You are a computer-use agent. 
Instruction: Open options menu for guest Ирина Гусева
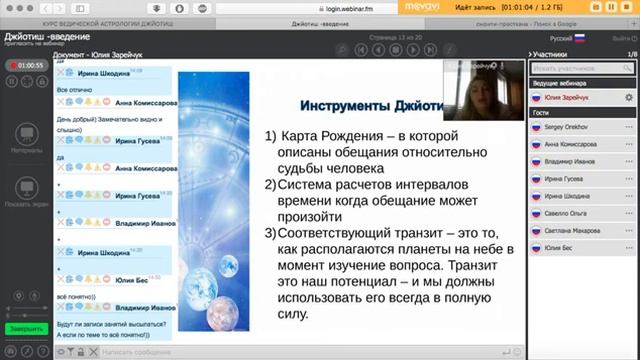click(629, 179)
